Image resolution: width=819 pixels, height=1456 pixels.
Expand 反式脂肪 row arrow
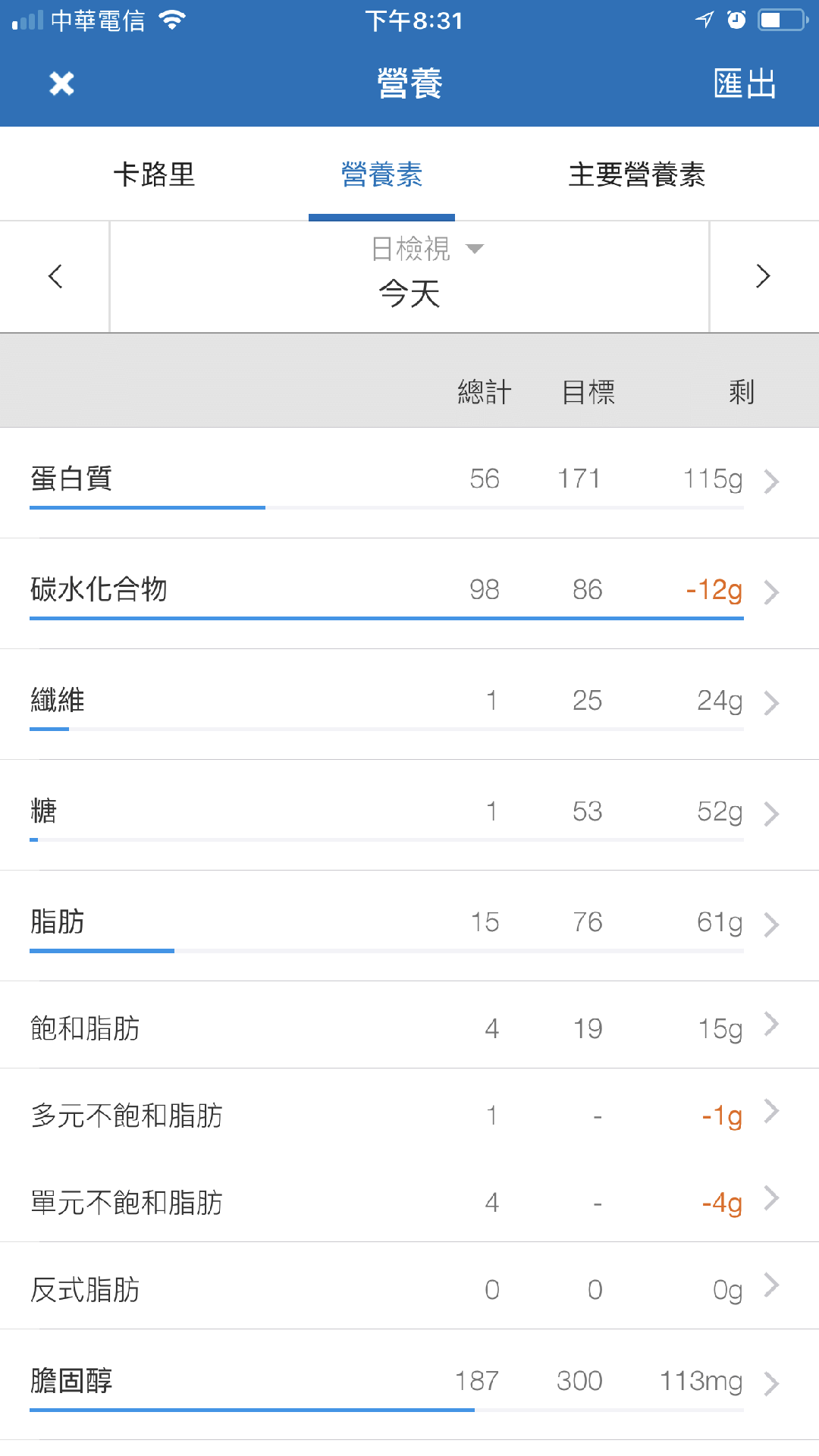point(771,1285)
